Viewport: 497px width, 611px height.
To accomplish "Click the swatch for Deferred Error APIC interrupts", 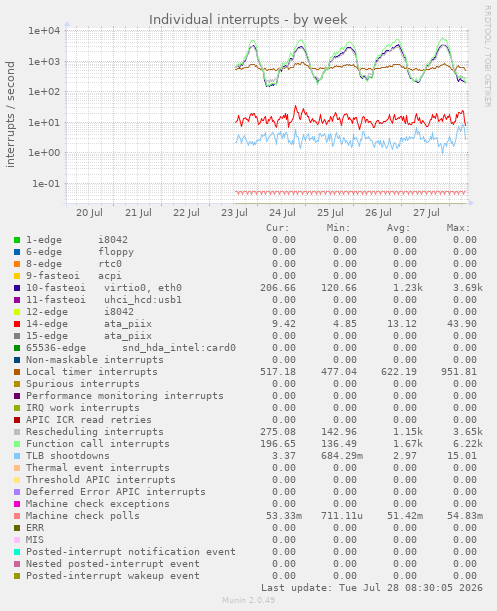I will [x=17, y=492].
